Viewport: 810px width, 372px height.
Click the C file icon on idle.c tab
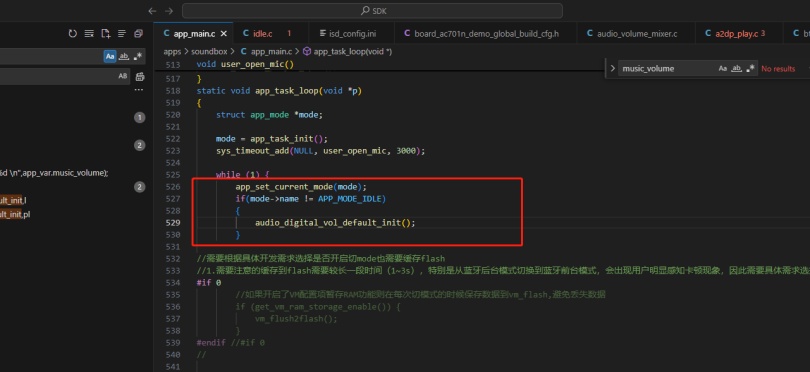tap(246, 34)
